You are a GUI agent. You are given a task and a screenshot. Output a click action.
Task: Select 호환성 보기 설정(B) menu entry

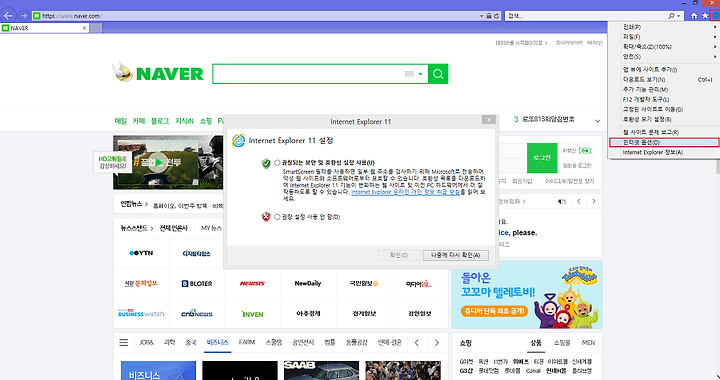pyautogui.click(x=664, y=119)
